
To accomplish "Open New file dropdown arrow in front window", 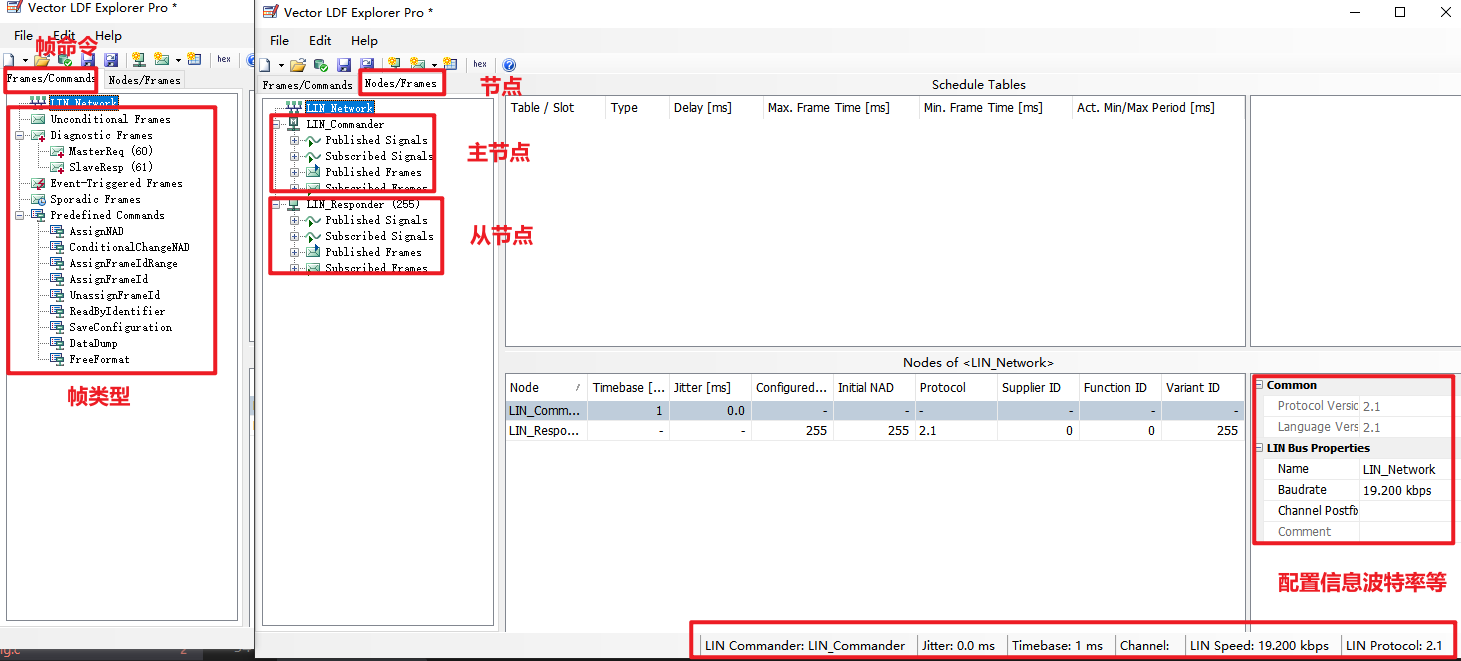I will click(281, 65).
